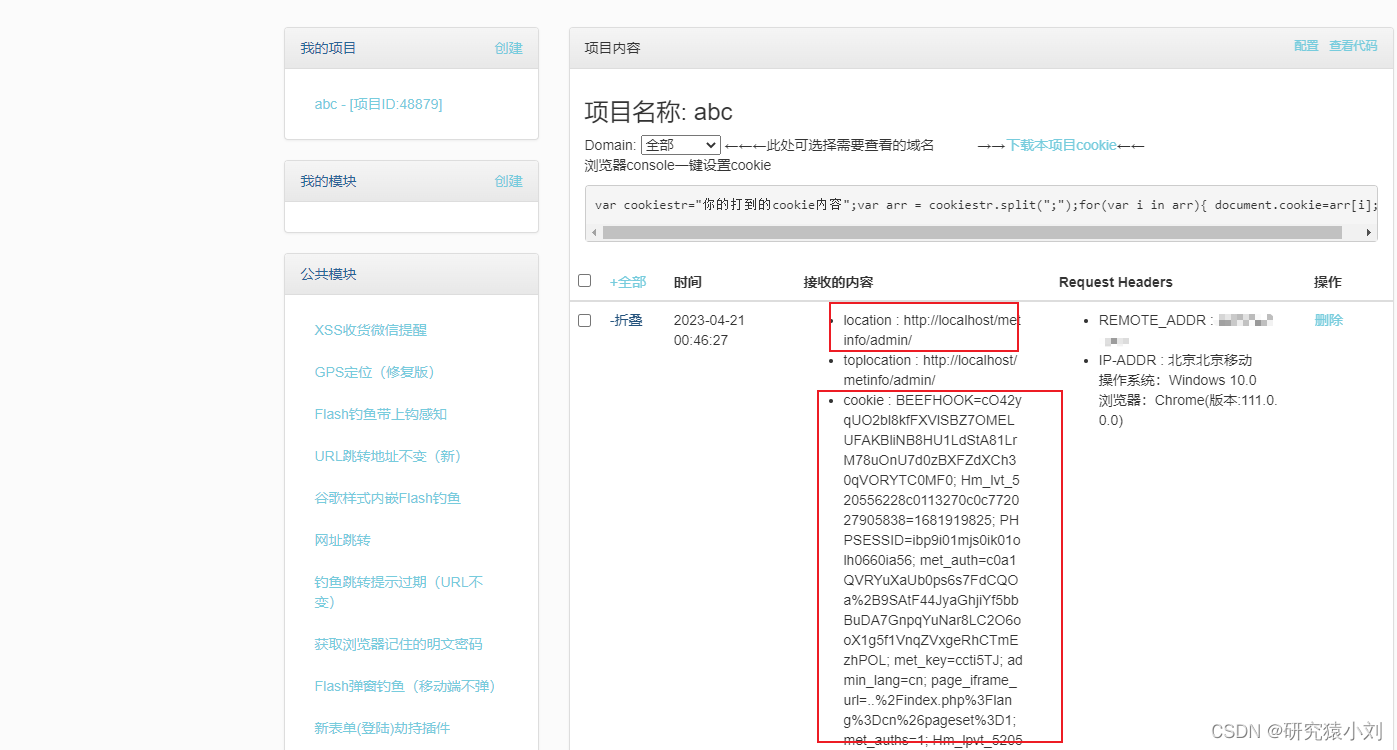This screenshot has width=1397, height=750.
Task: Click the horizontal scrollbar thumb under code
Action: tap(972, 232)
